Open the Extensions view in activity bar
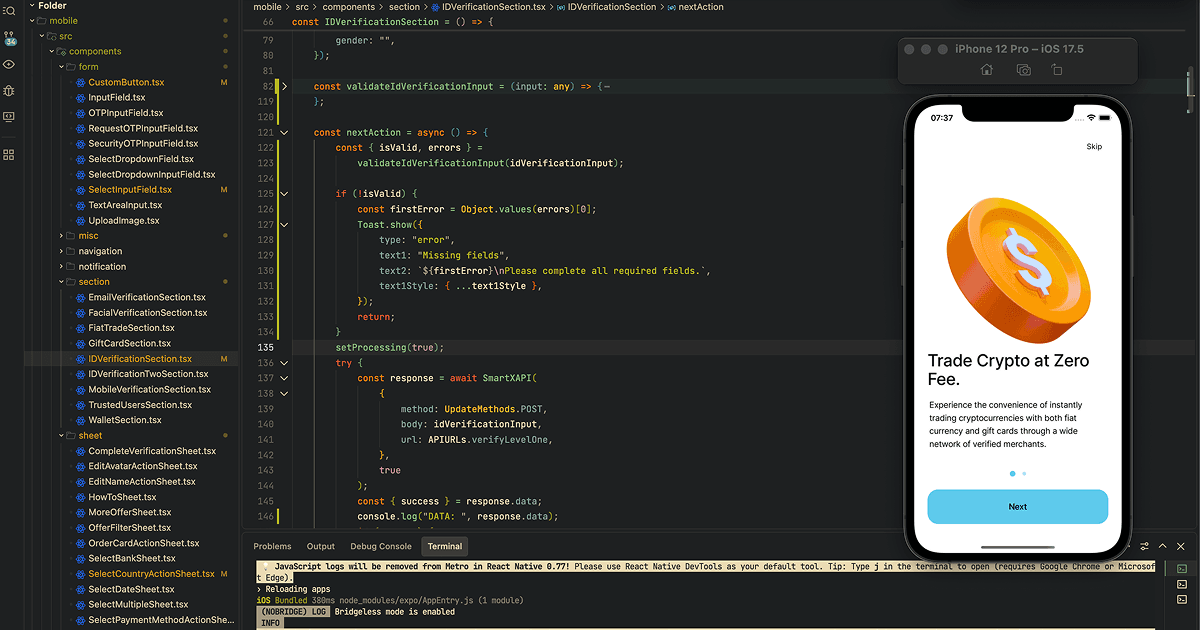 (10, 154)
